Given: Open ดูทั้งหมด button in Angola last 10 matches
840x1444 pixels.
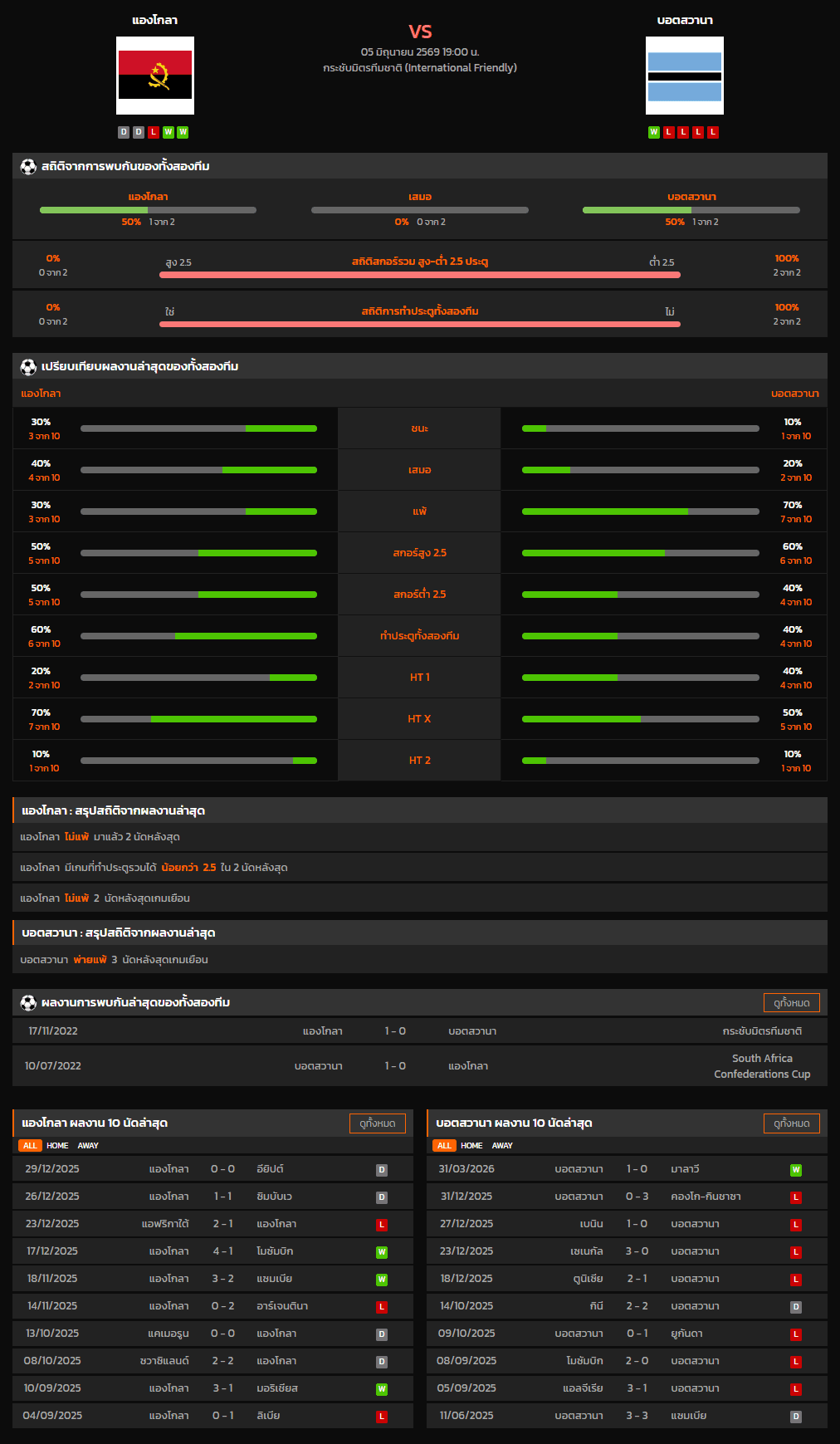Looking at the screenshot, I should [x=378, y=1123].
